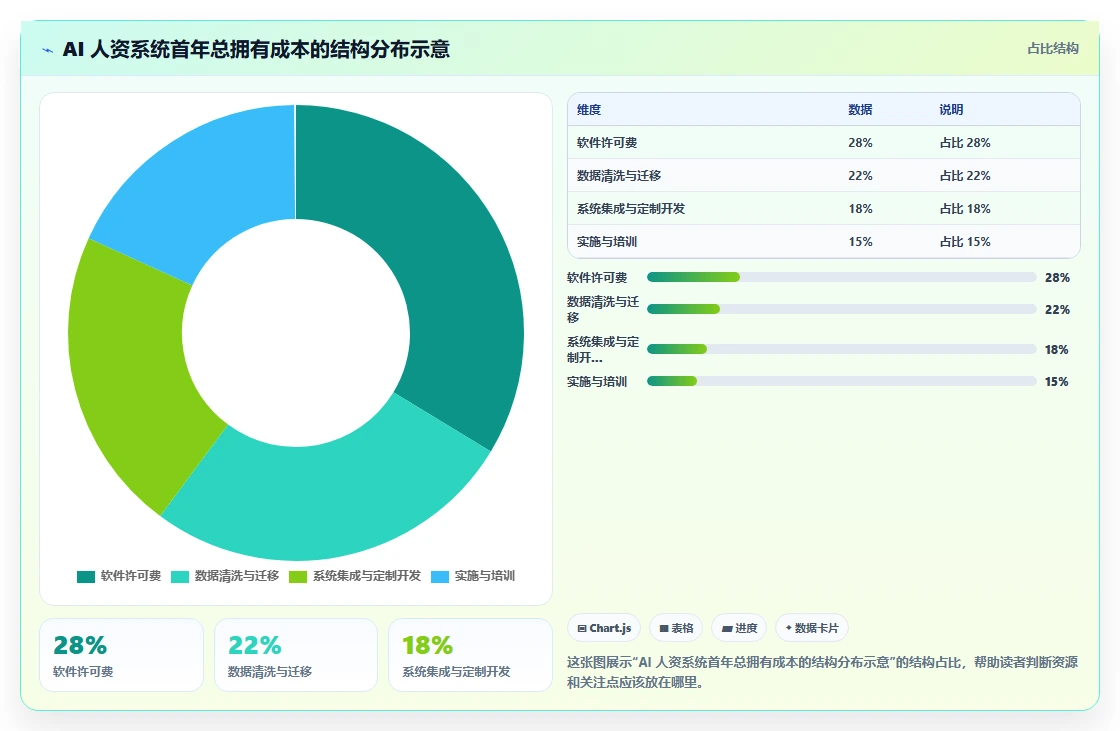Click the 数据 column header
Screen dimensions: 1120x731
tap(860, 109)
